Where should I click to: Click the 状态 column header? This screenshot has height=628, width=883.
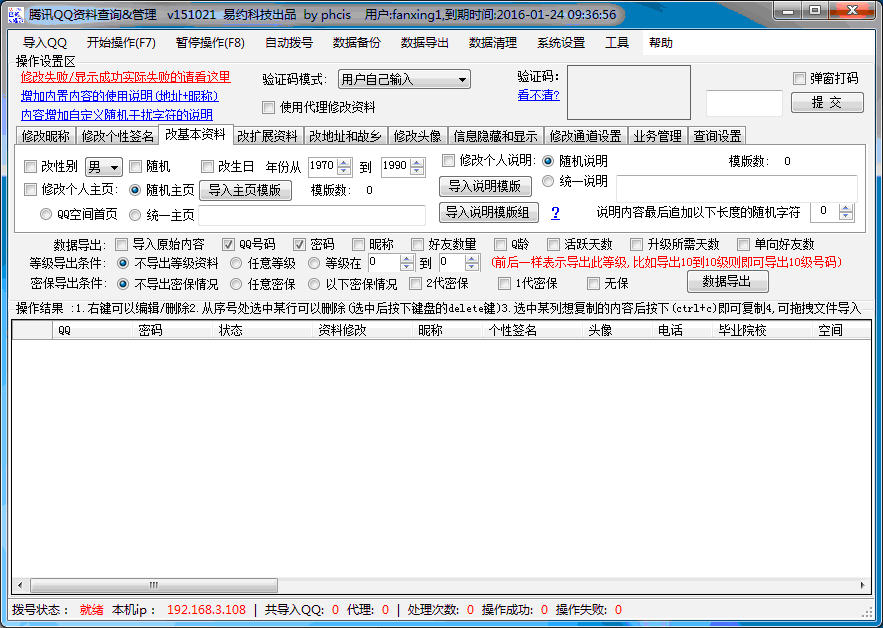(261, 331)
